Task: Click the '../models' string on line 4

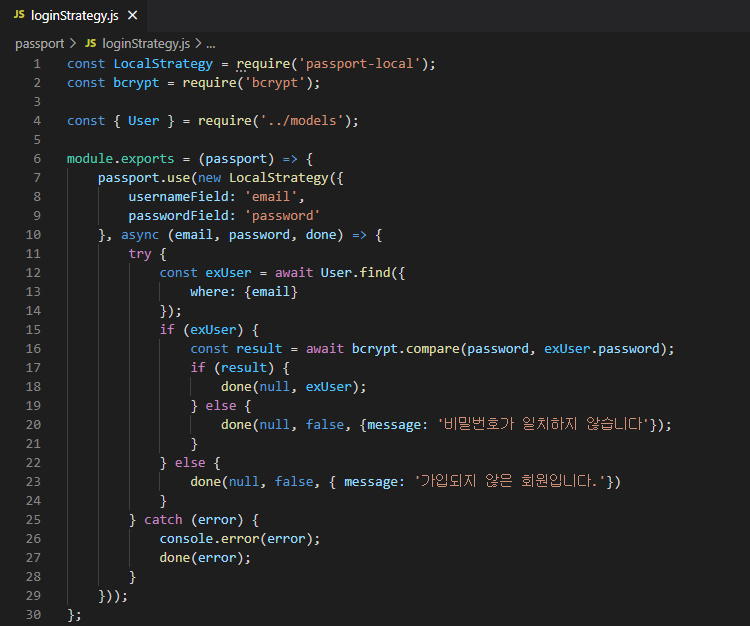Action: (x=302, y=121)
